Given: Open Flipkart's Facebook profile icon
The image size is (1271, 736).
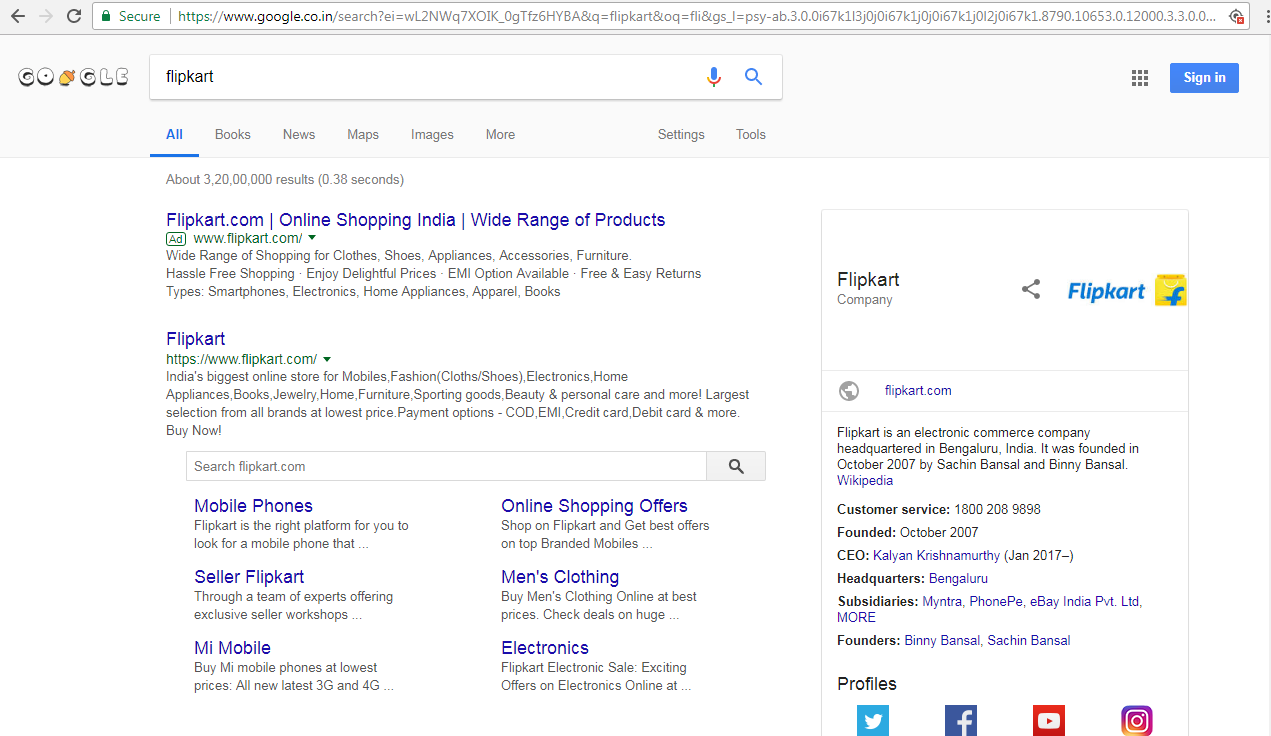Looking at the screenshot, I should pos(961,720).
